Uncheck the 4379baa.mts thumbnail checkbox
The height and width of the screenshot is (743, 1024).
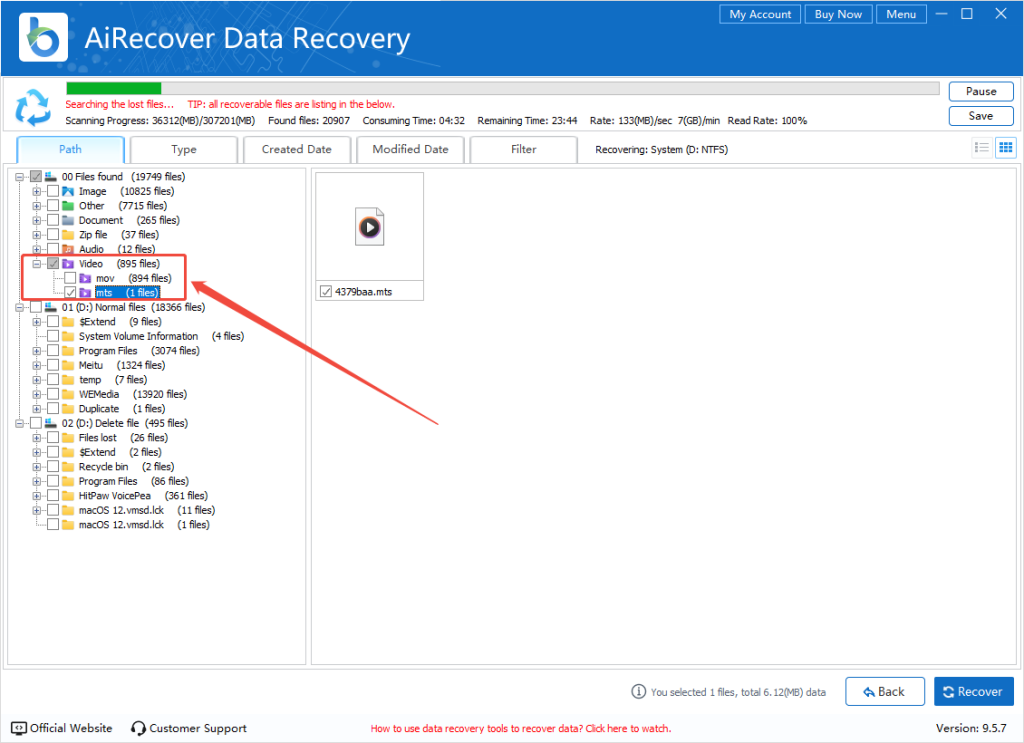(325, 291)
